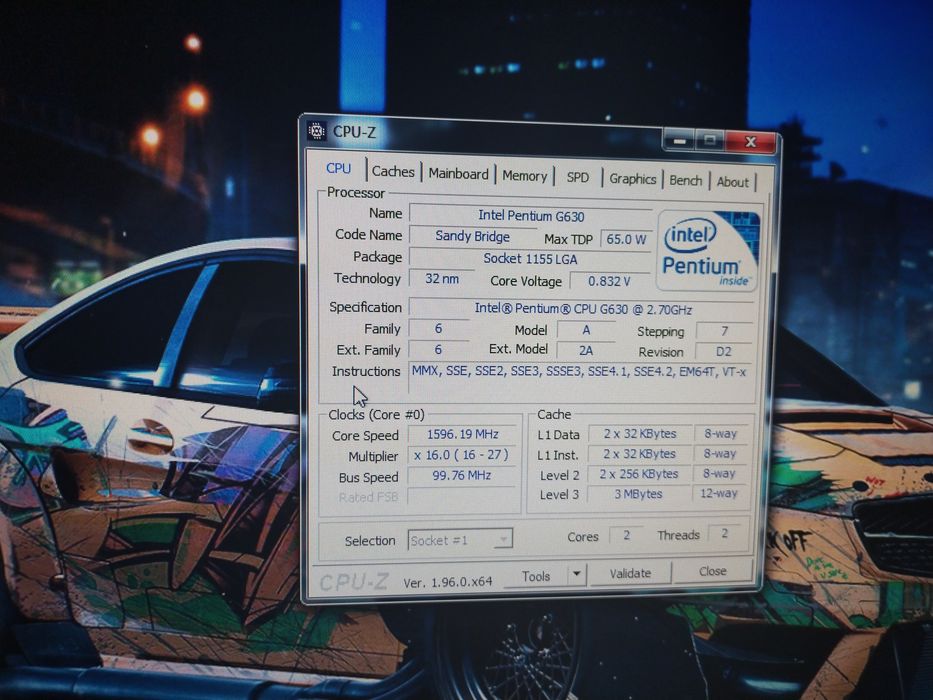Click the Threads count value 2

click(x=724, y=533)
